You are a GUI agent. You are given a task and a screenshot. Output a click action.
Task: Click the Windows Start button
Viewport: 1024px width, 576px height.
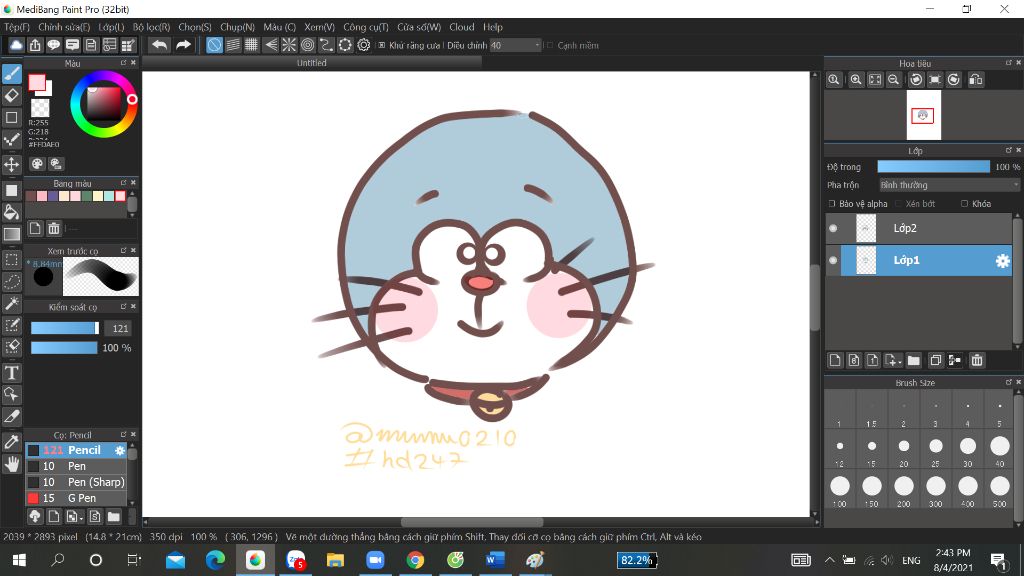(x=19, y=560)
